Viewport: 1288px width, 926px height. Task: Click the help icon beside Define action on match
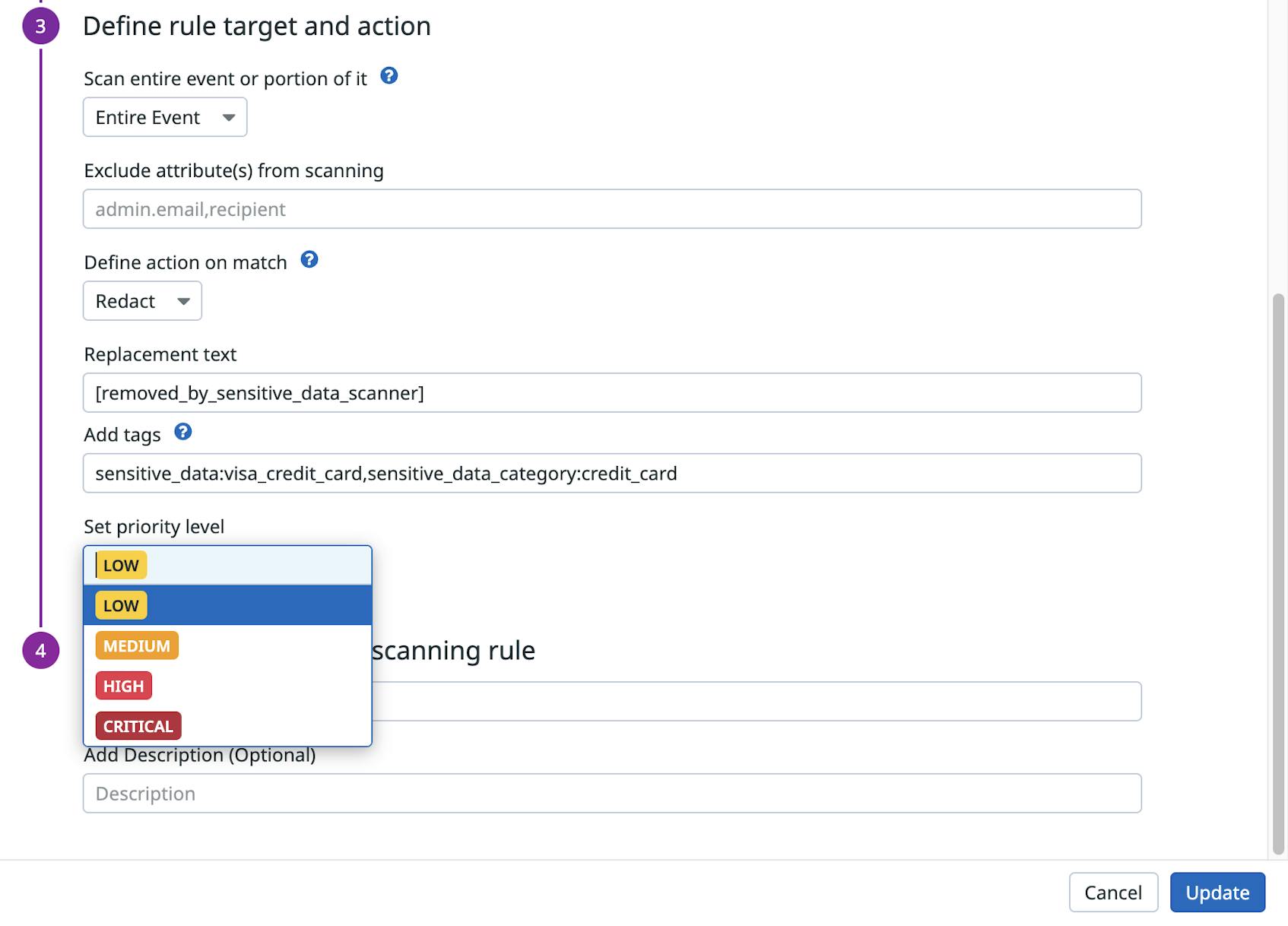click(x=309, y=261)
